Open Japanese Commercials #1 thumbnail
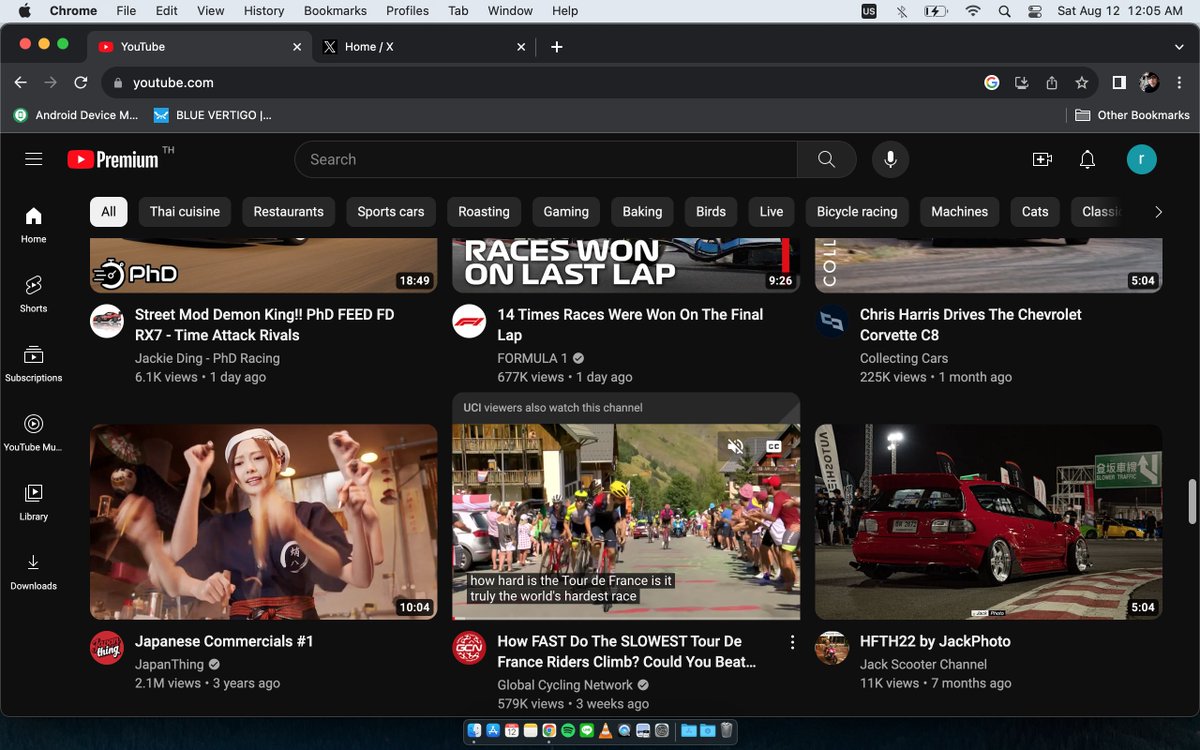 [x=264, y=522]
